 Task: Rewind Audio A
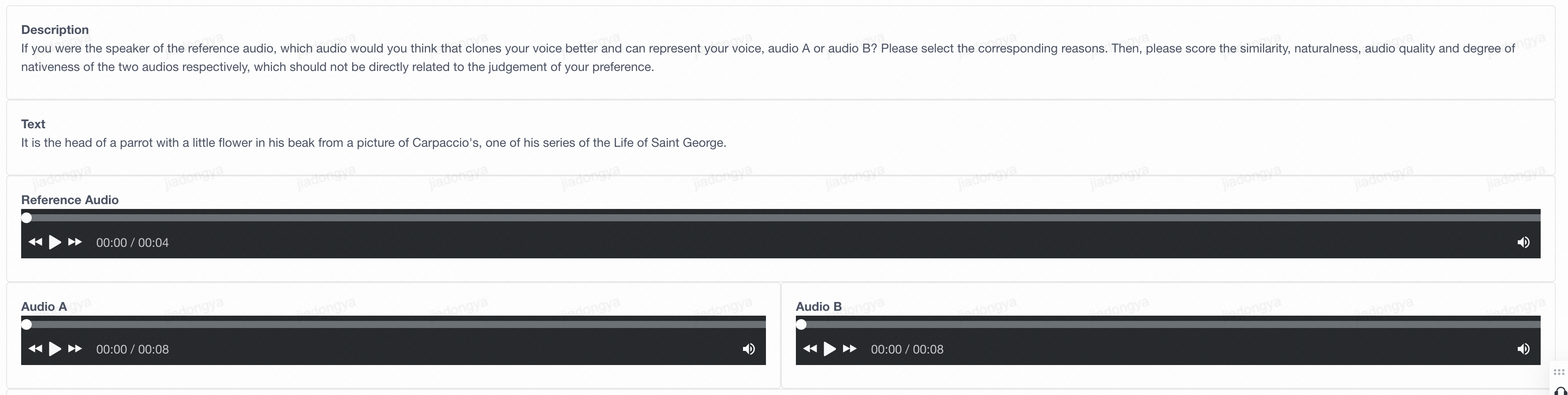coord(35,349)
